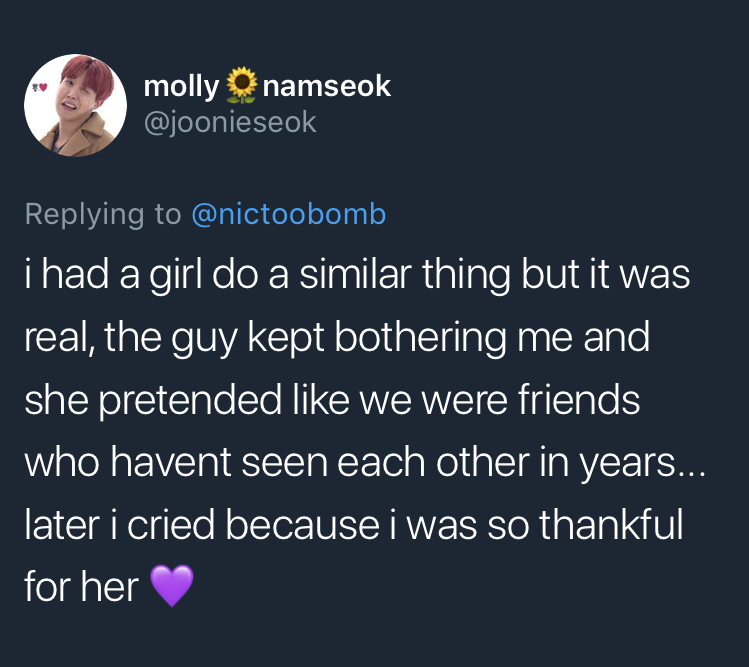Image resolution: width=749 pixels, height=667 pixels.
Task: Click the sunflower emoji in the display name
Action: (x=241, y=87)
